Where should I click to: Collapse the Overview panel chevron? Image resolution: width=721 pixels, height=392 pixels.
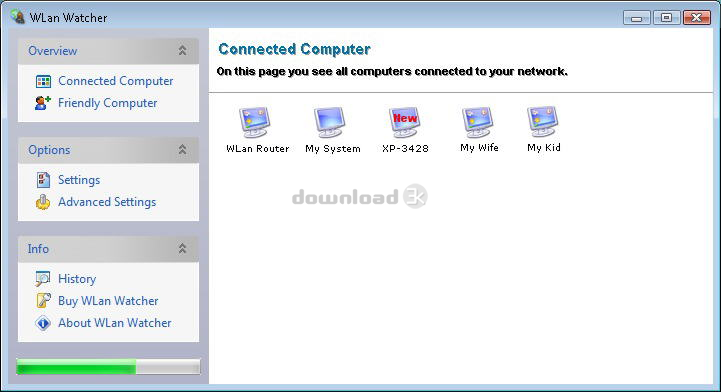pos(183,51)
